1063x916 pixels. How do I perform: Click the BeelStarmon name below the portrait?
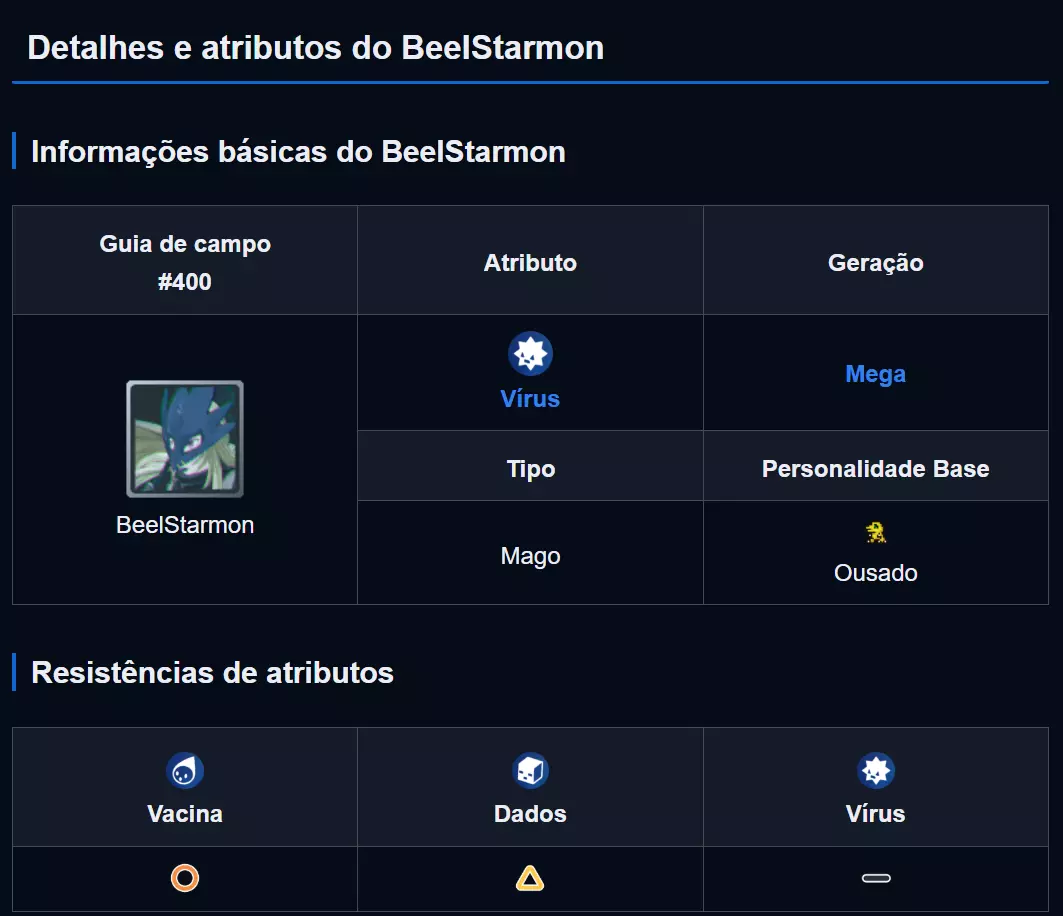185,525
